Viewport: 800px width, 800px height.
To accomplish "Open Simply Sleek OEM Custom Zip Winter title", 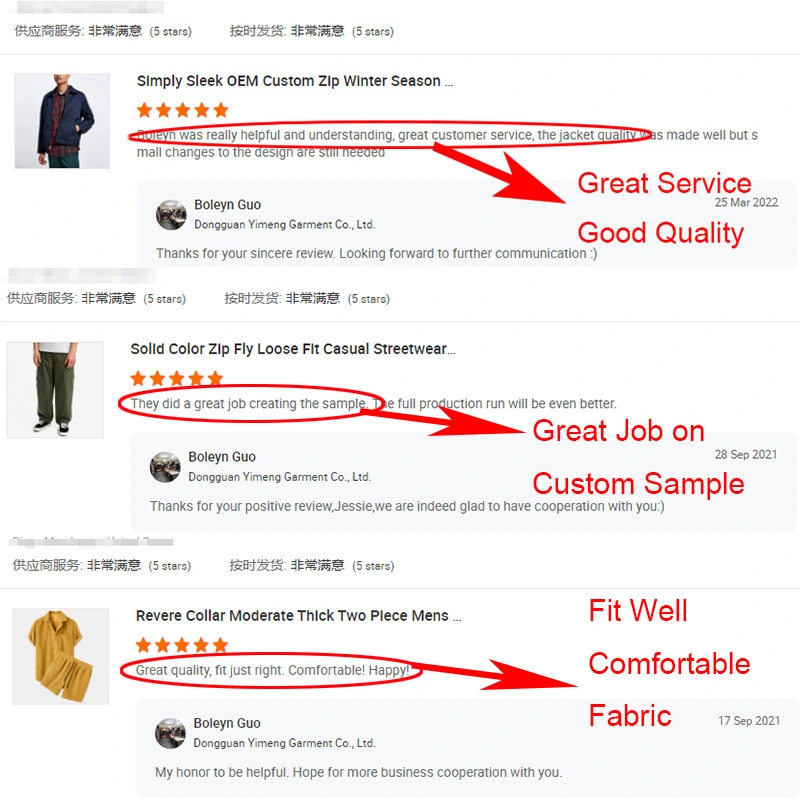I will pos(295,81).
